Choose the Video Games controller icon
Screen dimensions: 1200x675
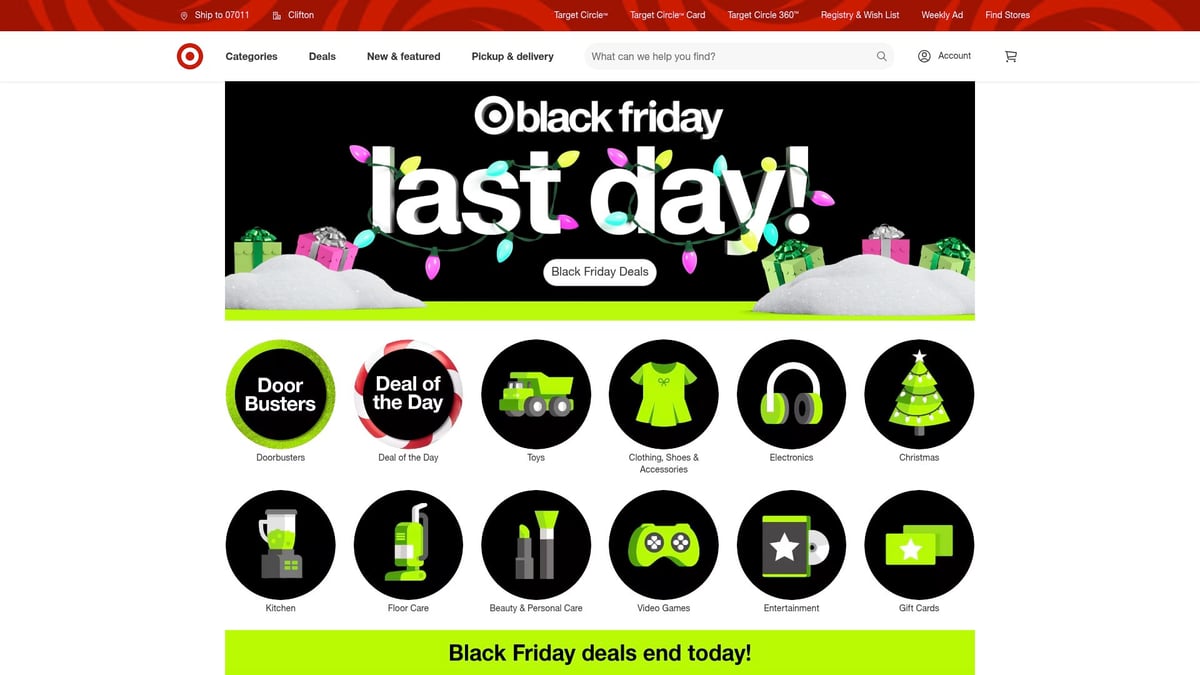coord(664,545)
